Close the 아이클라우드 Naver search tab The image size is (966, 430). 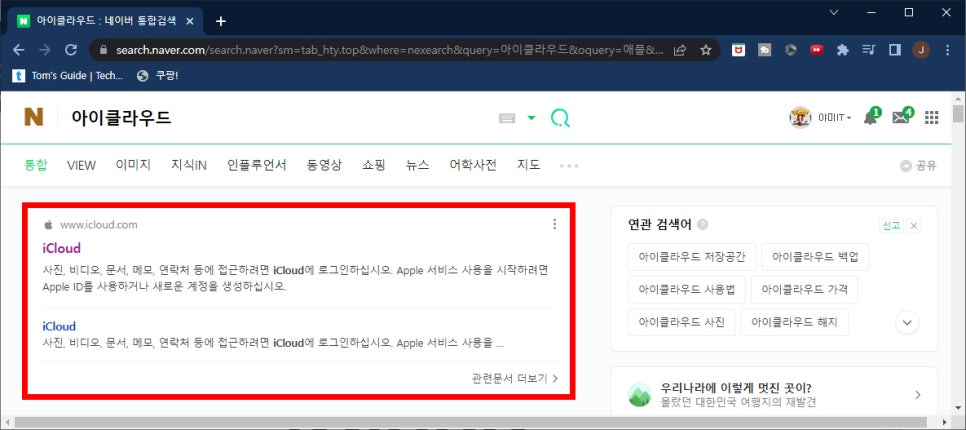tap(190, 21)
